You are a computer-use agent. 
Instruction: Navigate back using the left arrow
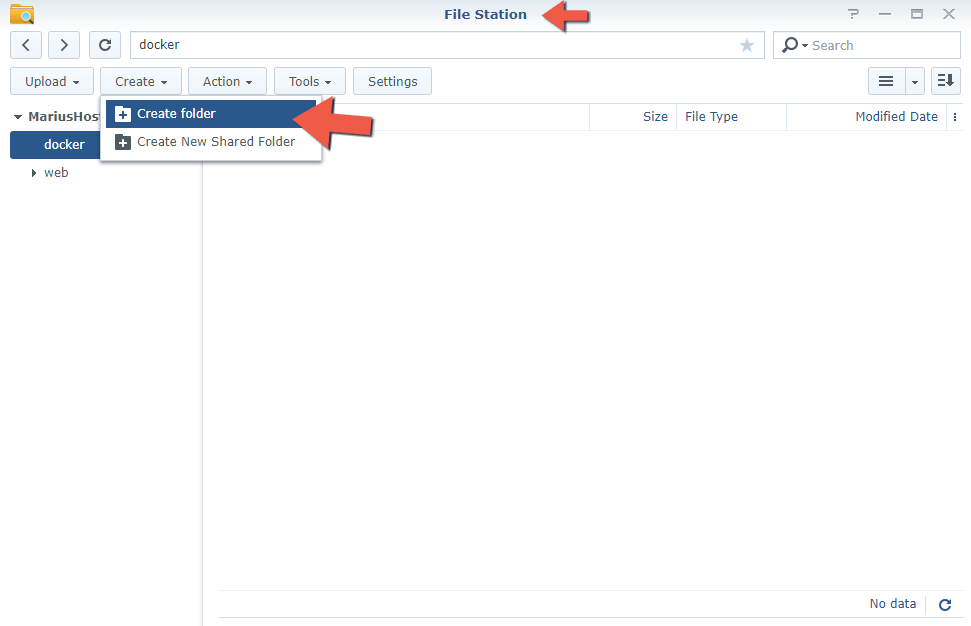[x=25, y=44]
